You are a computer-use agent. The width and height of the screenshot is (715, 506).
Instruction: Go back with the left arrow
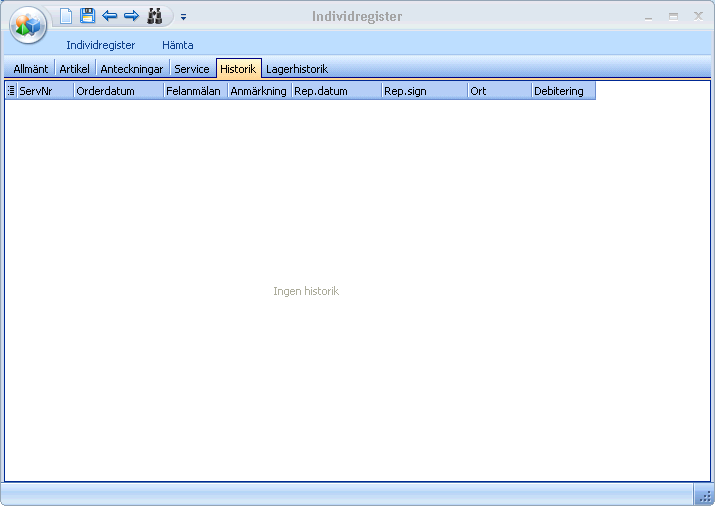(110, 16)
